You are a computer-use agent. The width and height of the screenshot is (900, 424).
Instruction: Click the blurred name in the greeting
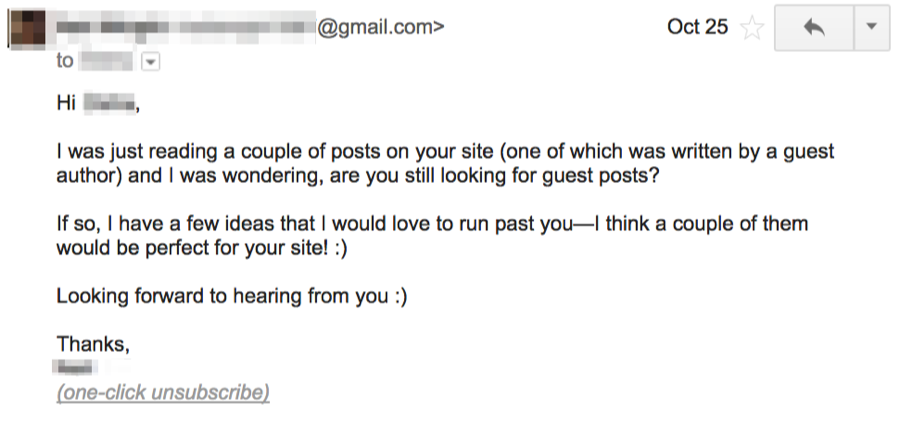click(110, 103)
